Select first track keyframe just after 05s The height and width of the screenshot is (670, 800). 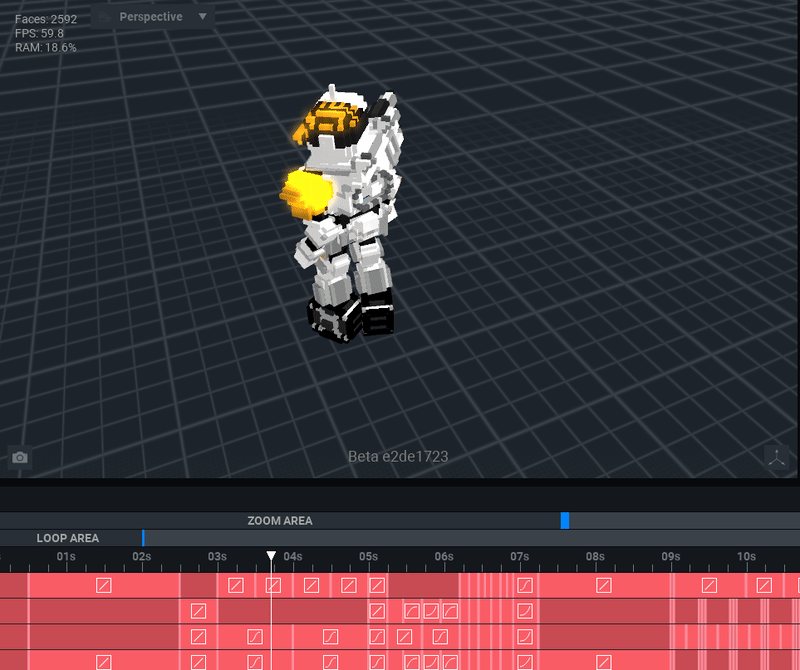(x=377, y=585)
